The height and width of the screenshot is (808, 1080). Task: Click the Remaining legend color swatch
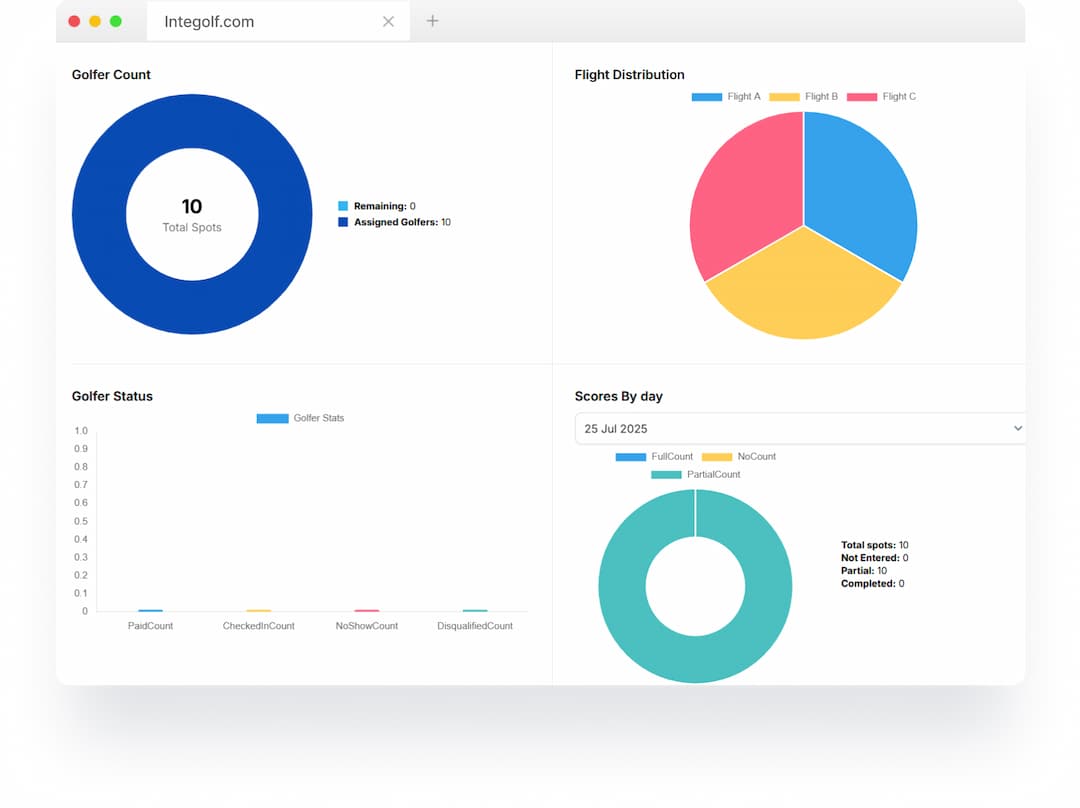point(343,206)
